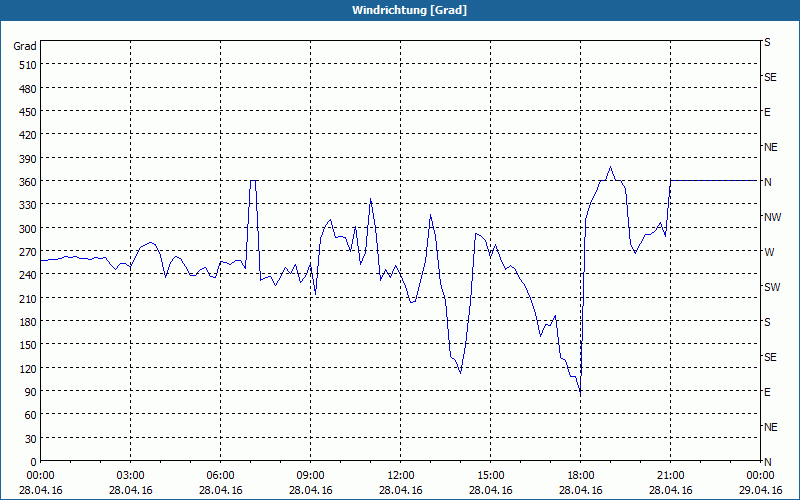
Task: Select the 12:00 time axis label
Action: [401, 476]
